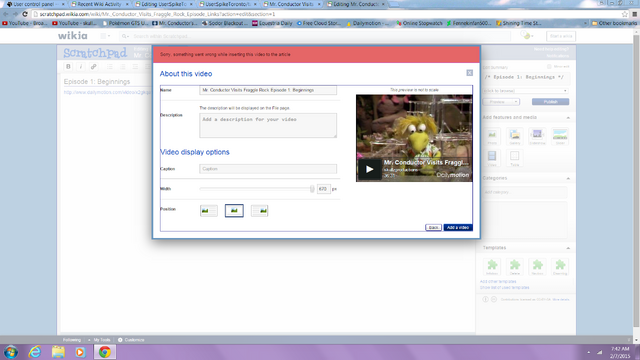This screenshot has width=640, height=360.
Task: Toggle italic formatting in editor toolbar
Action: [x=81, y=67]
